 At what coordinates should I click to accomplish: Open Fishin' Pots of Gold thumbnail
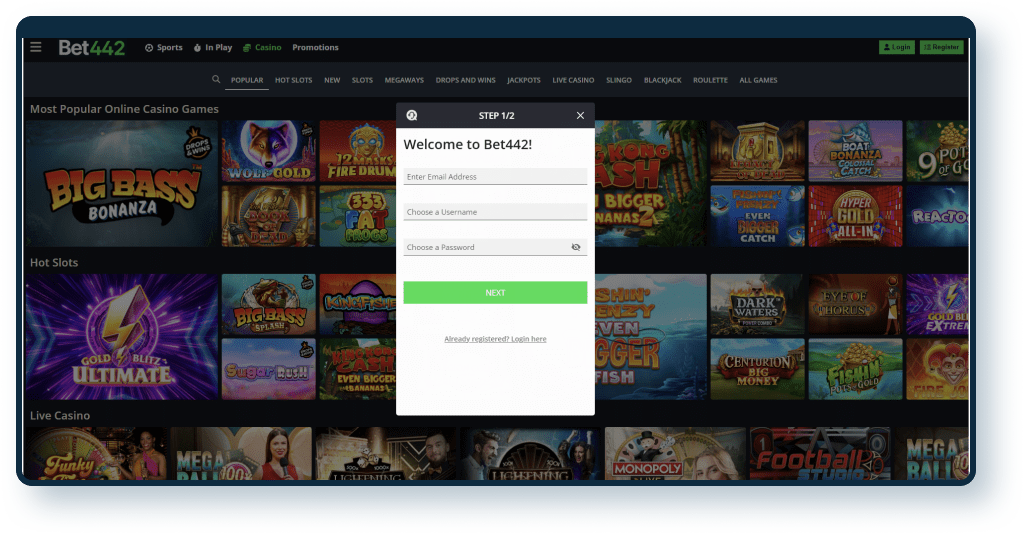click(856, 369)
